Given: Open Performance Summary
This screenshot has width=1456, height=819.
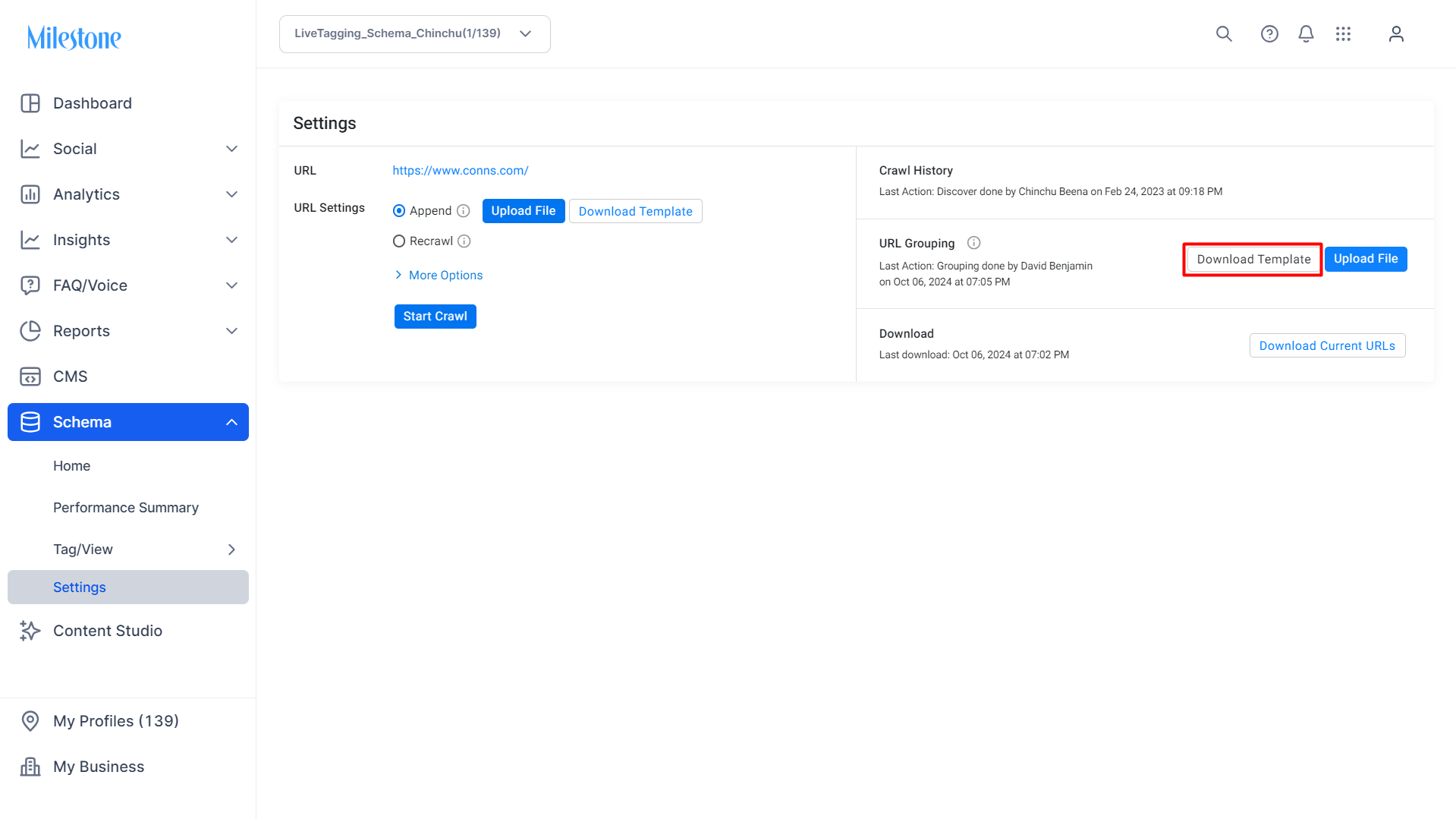Looking at the screenshot, I should pyautogui.click(x=126, y=508).
